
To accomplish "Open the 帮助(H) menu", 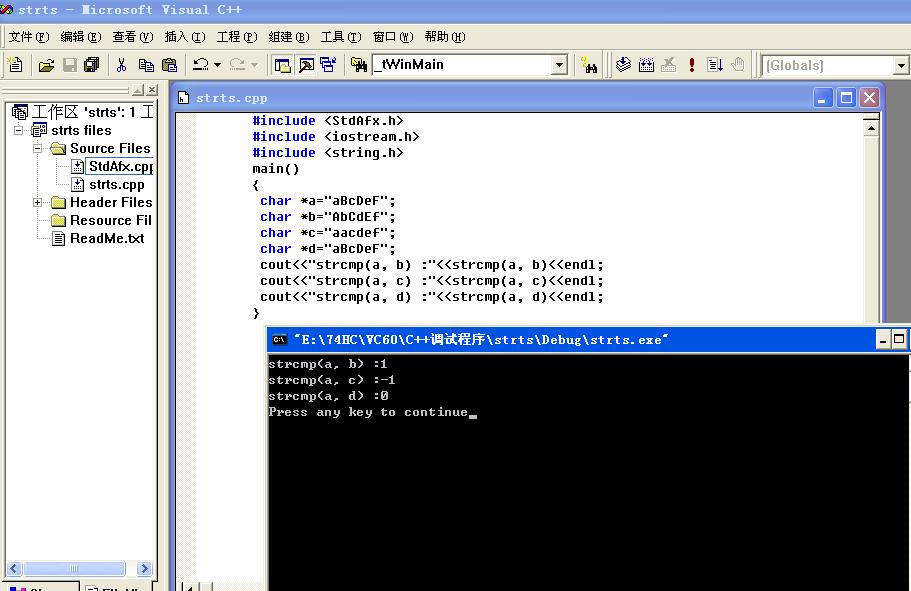I will [x=445, y=37].
